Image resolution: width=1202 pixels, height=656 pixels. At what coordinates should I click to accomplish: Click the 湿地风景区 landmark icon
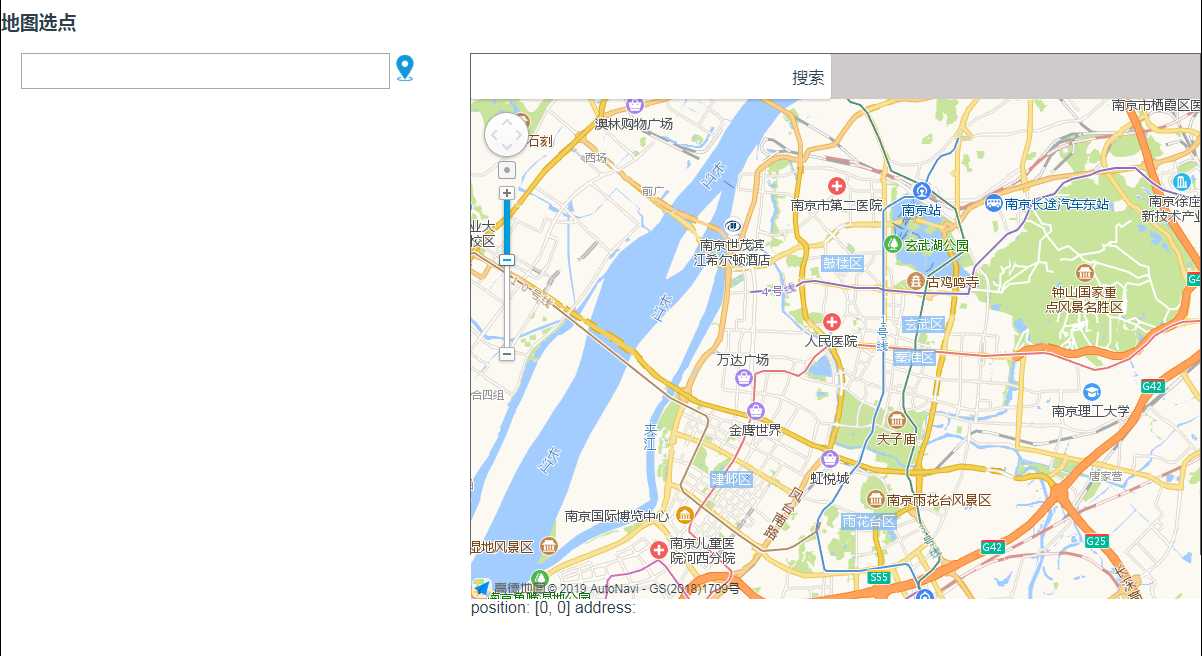pos(548,546)
